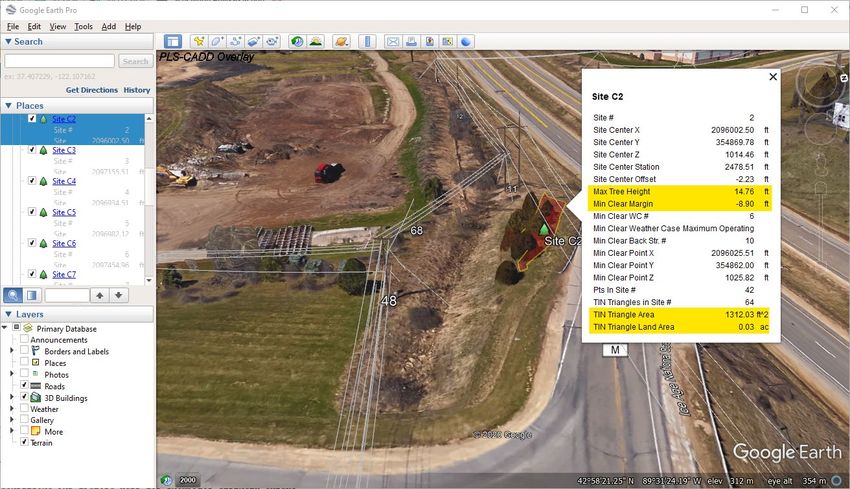The image size is (850, 489).
Task: Open the Site C7 place link
Action: coord(64,274)
